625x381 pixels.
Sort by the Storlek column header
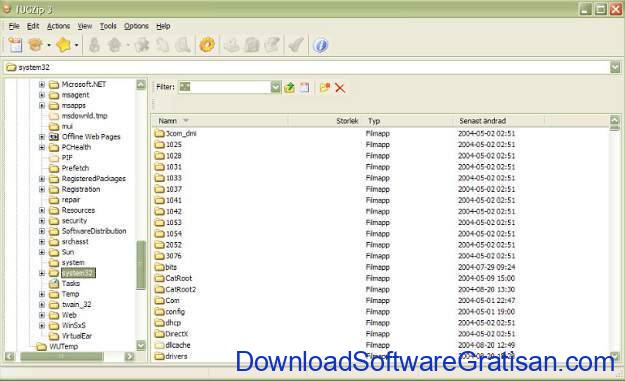tap(324, 121)
